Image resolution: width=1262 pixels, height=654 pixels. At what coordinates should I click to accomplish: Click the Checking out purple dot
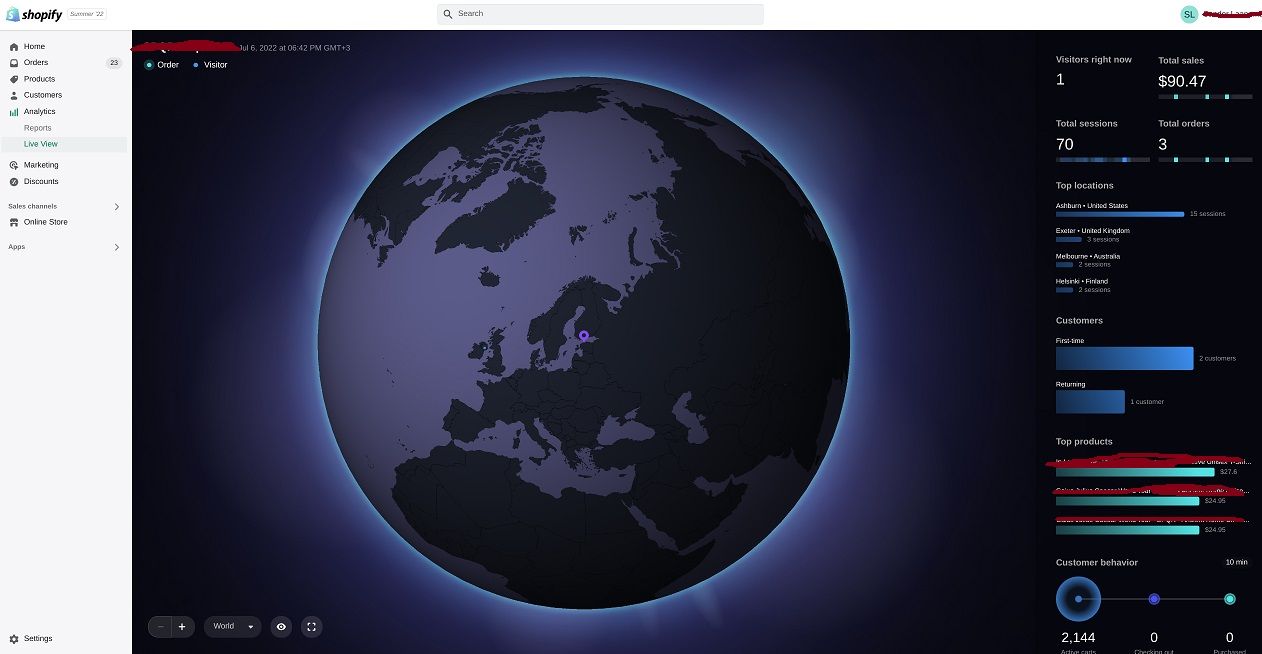tap(1154, 599)
